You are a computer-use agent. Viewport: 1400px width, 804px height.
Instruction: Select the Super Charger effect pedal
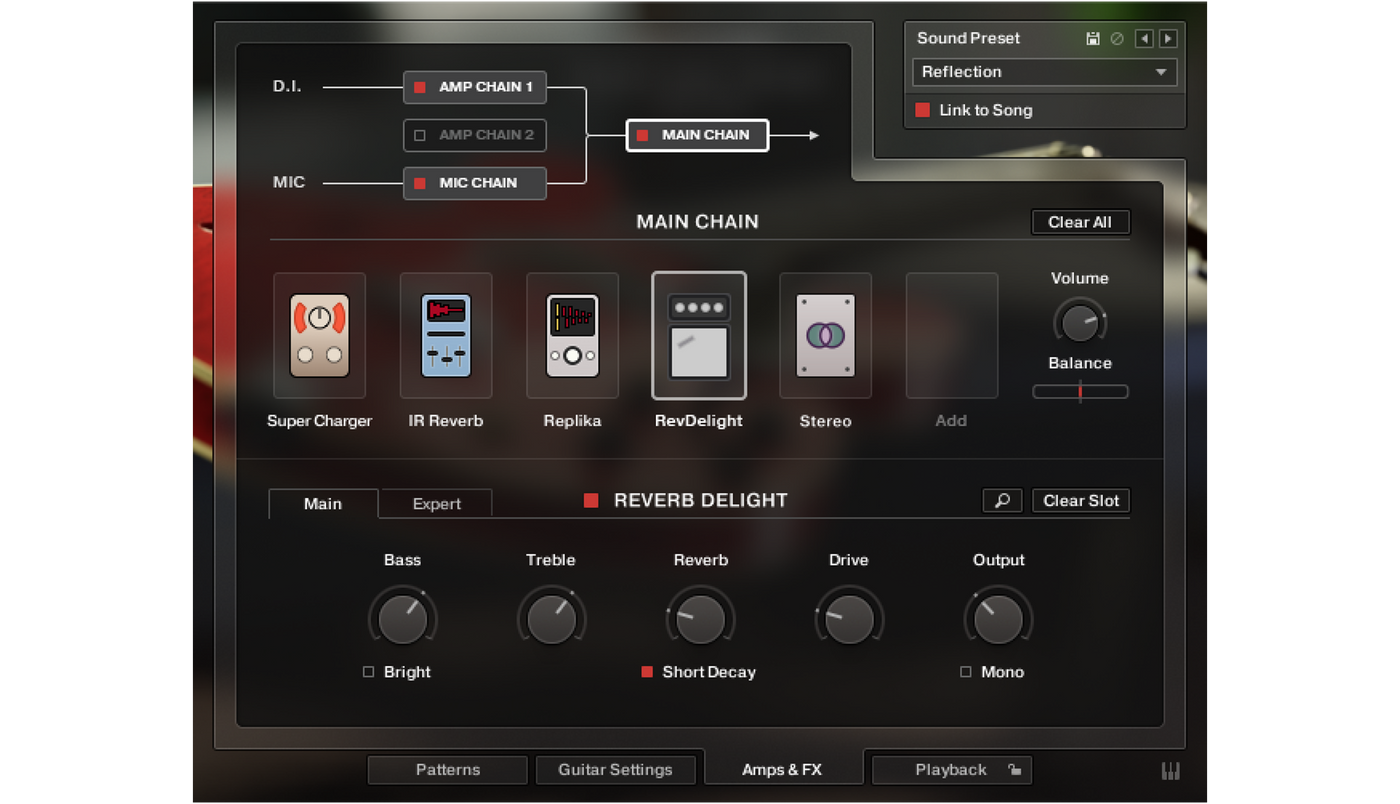[x=319, y=336]
